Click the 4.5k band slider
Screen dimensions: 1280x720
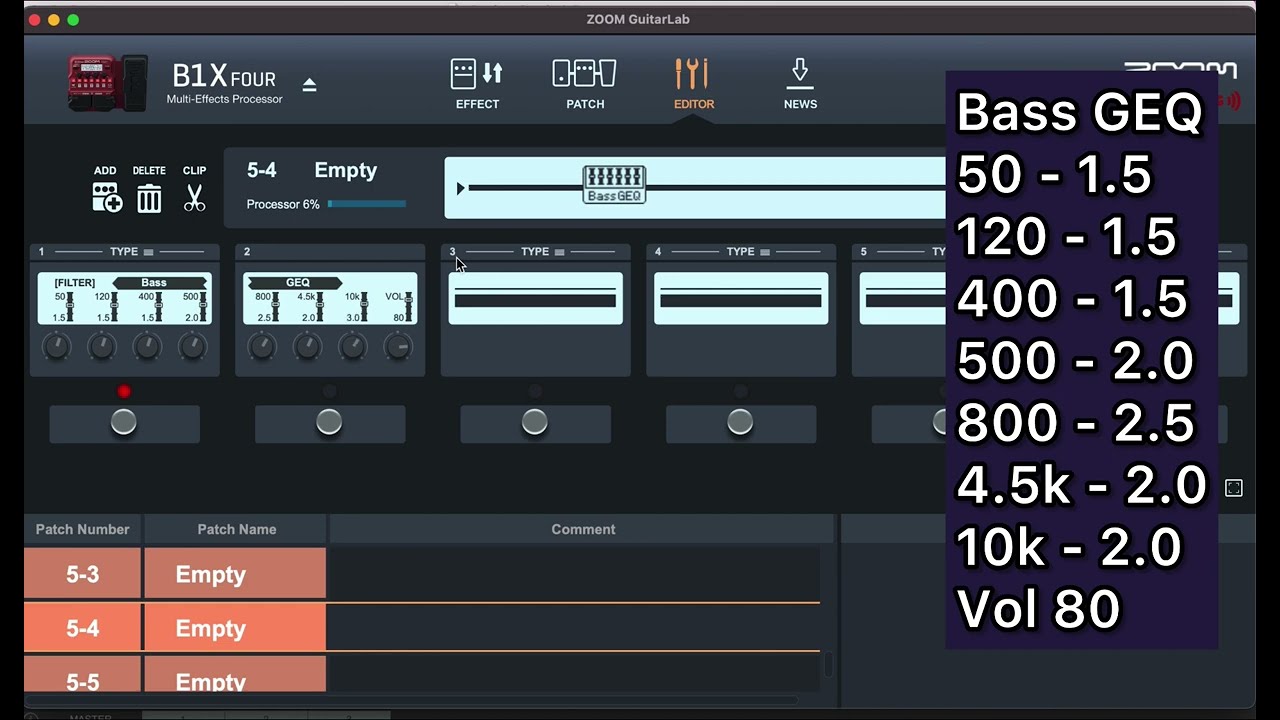tap(319, 305)
